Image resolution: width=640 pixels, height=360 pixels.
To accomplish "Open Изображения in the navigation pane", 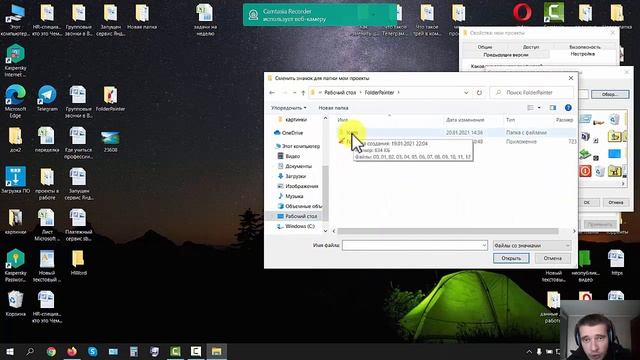I will [x=302, y=186].
